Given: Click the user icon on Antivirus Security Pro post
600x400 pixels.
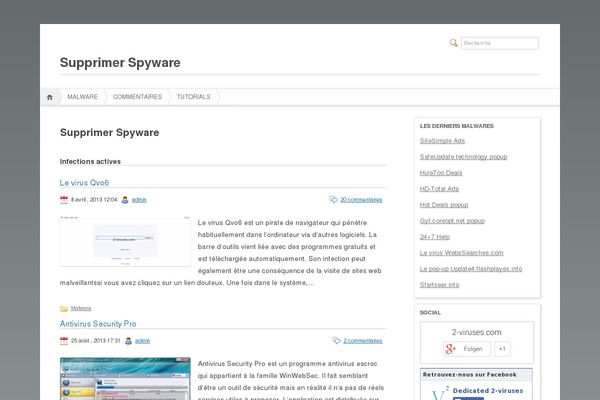Looking at the screenshot, I should (128, 341).
